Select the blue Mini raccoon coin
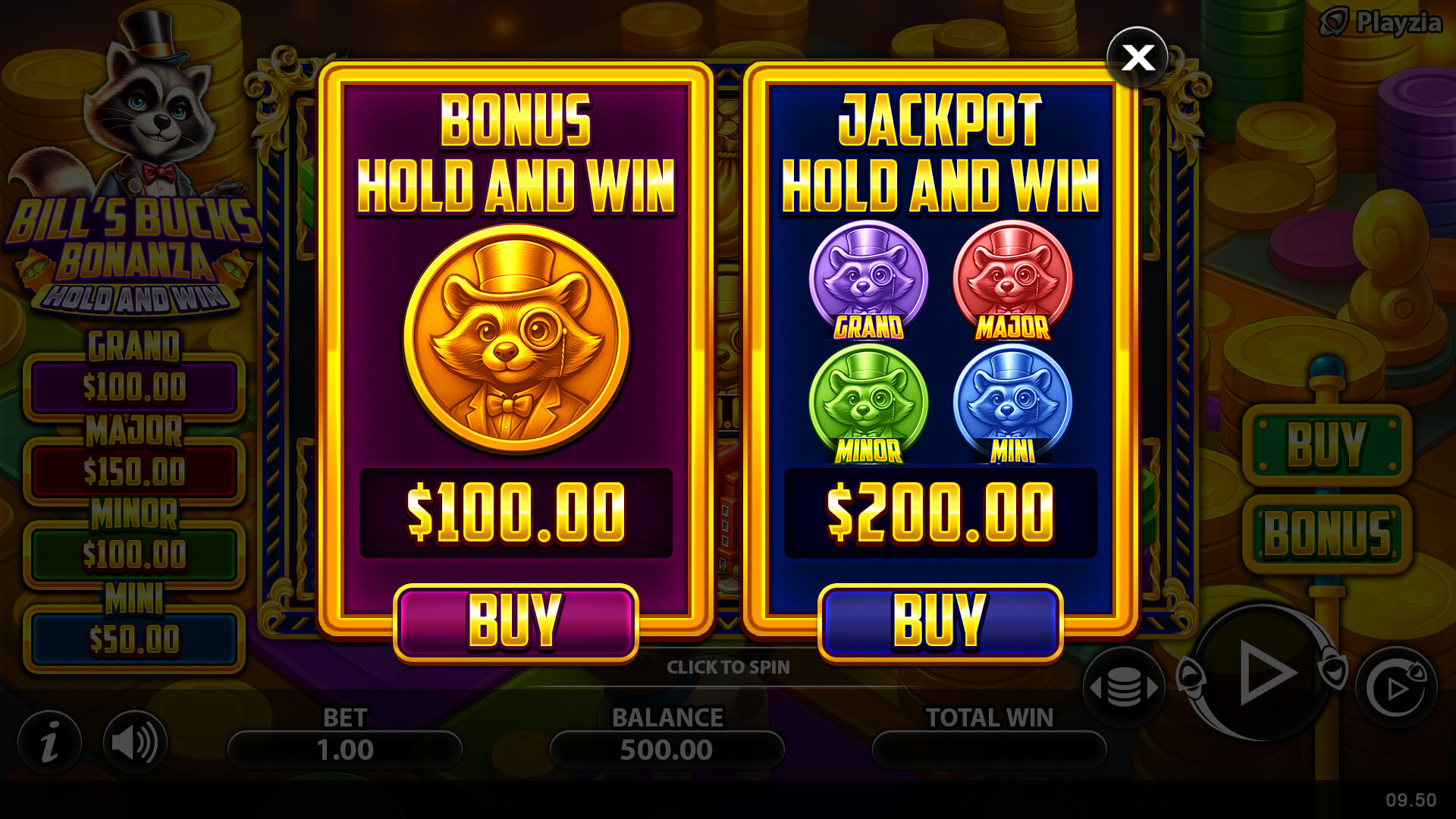Screen dimensions: 1456x819 coord(1012,403)
